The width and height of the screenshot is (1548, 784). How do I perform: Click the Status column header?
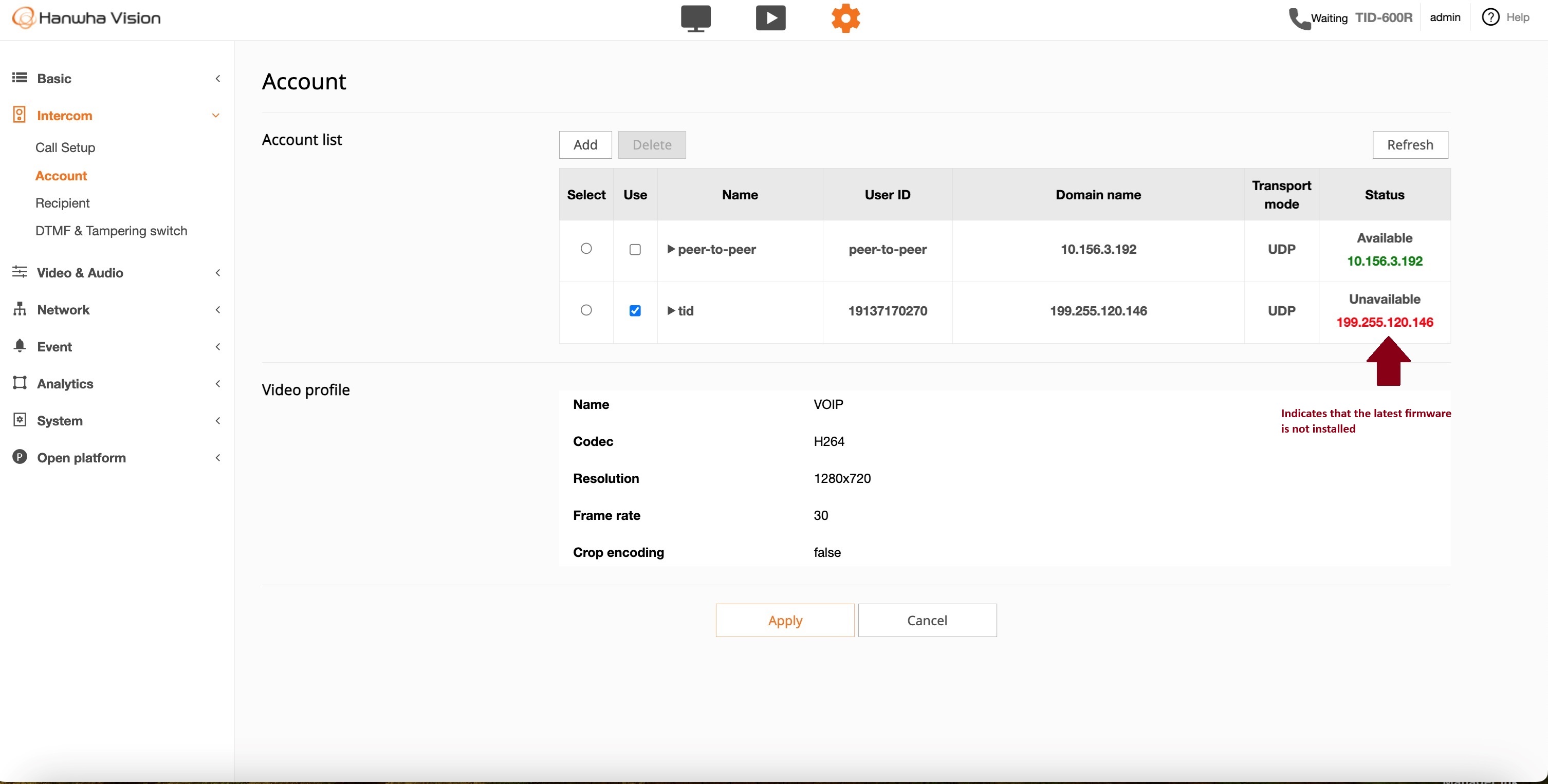click(x=1384, y=195)
